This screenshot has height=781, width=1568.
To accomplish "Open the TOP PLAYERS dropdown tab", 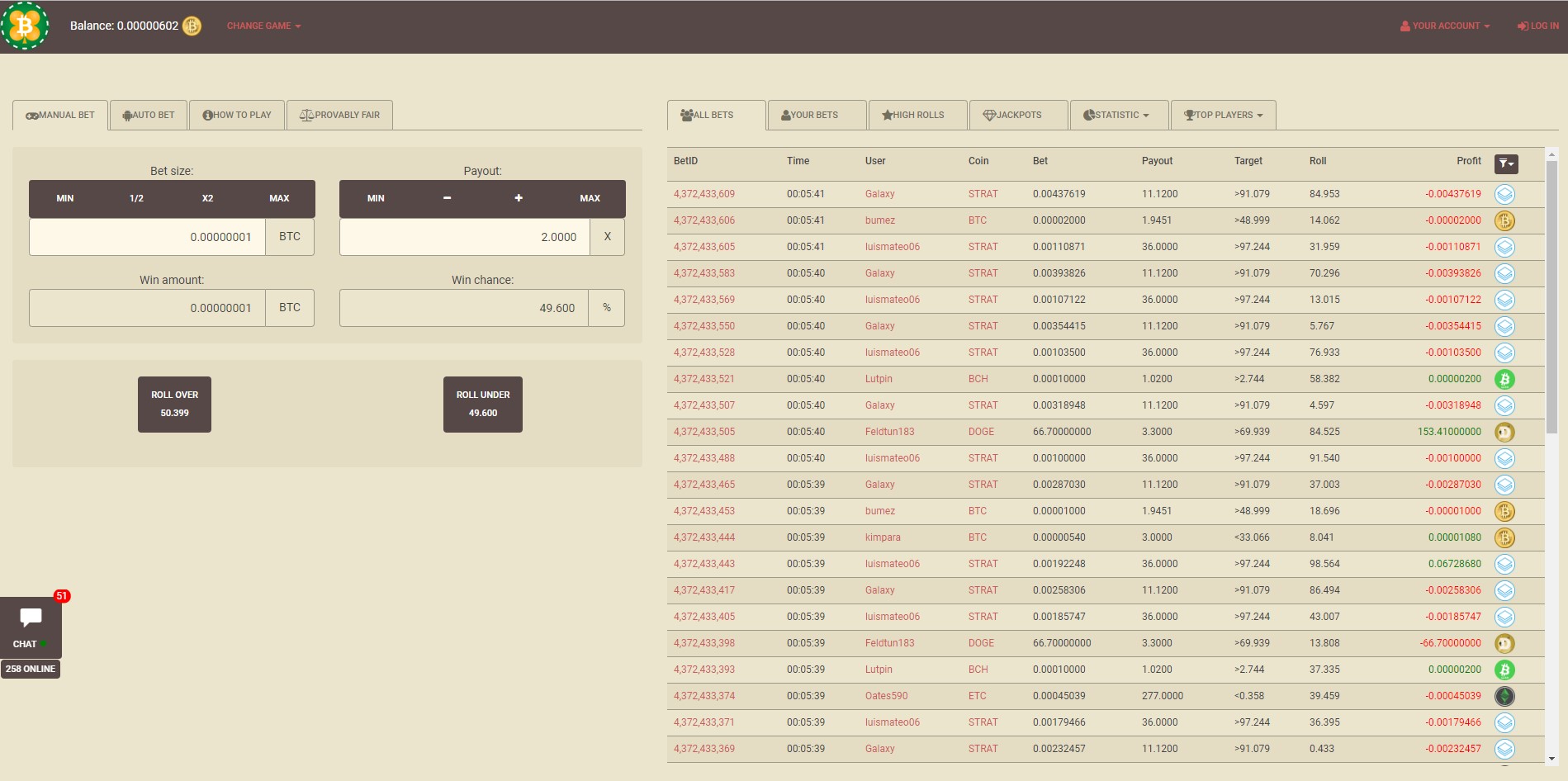I will [1224, 115].
